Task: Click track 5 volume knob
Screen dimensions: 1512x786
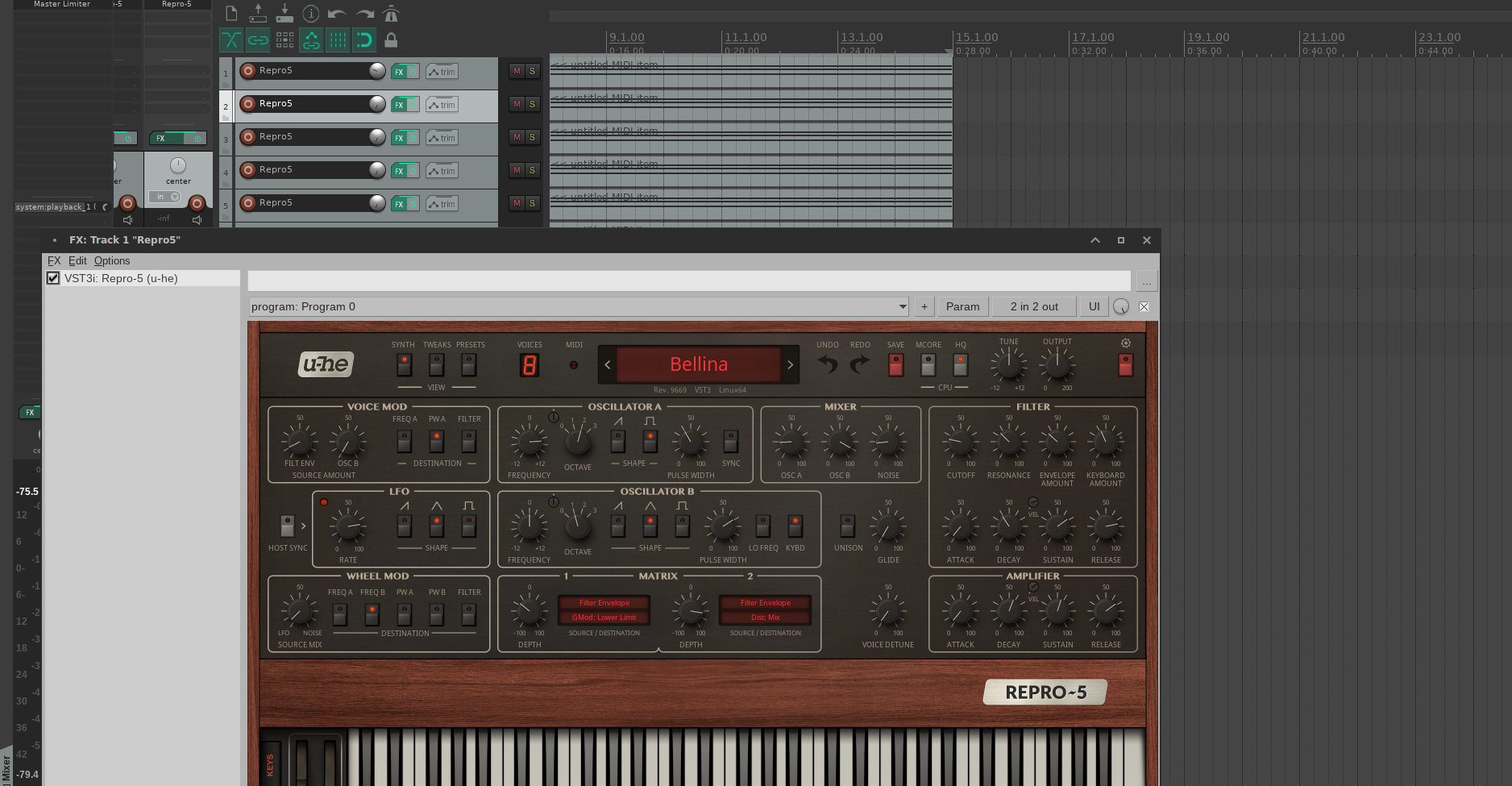Action: click(x=376, y=203)
